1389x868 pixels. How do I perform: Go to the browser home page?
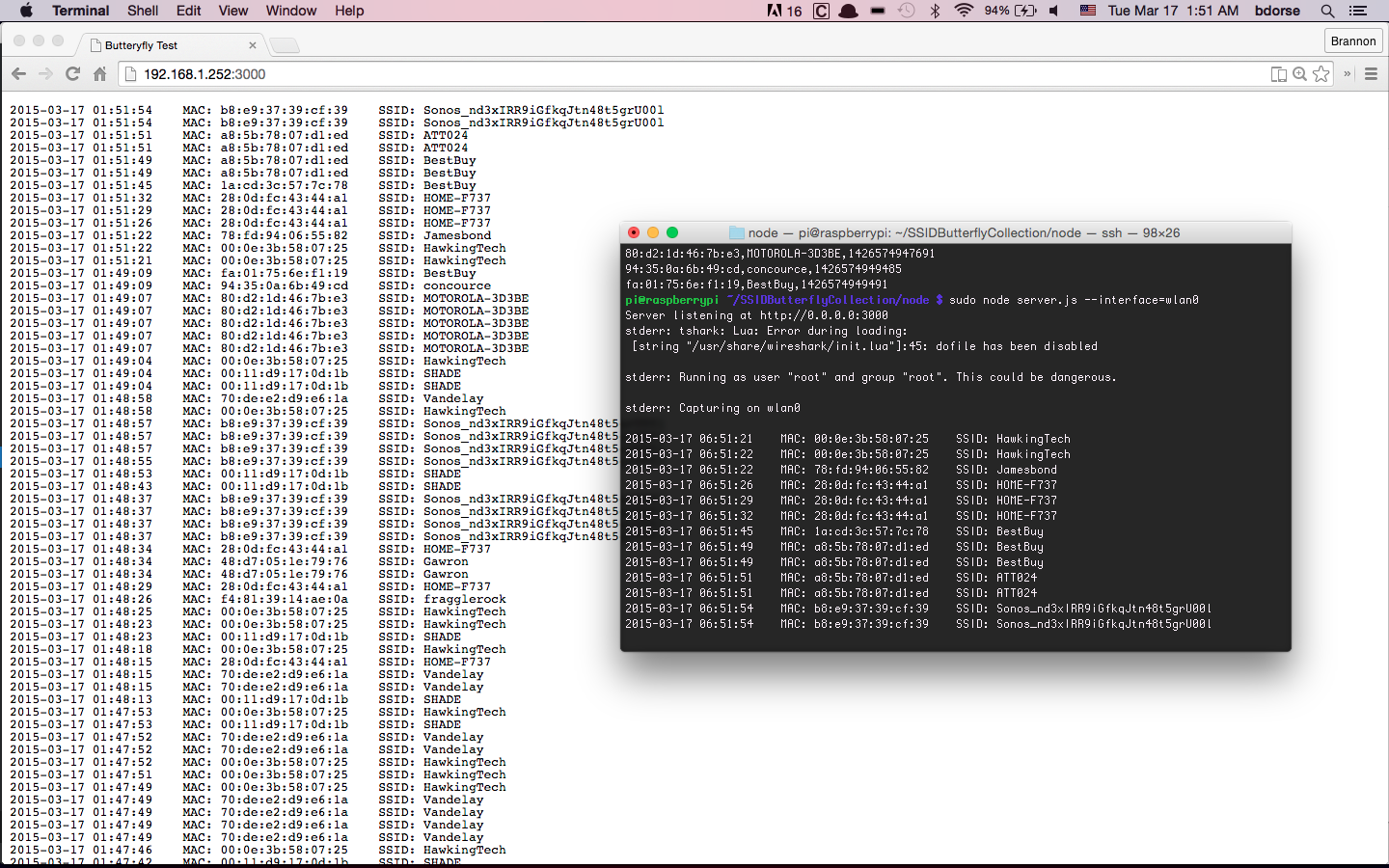[x=99, y=74]
